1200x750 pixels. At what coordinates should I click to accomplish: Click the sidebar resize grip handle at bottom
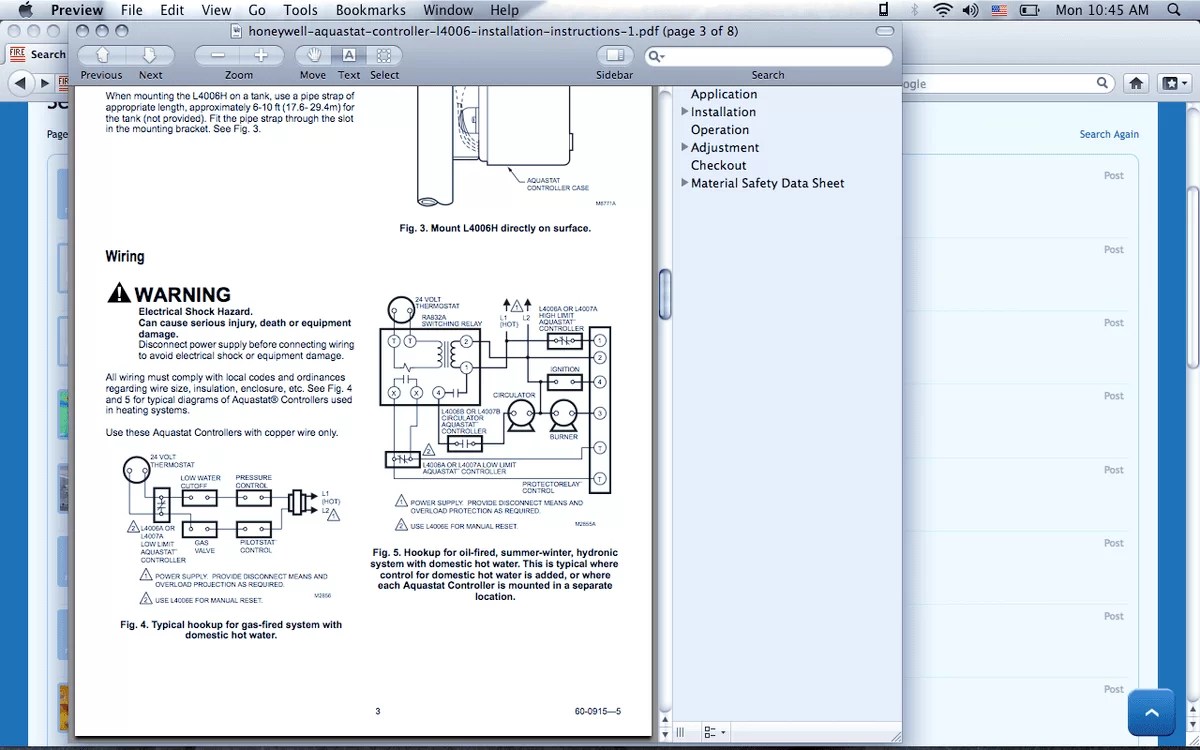[x=681, y=733]
